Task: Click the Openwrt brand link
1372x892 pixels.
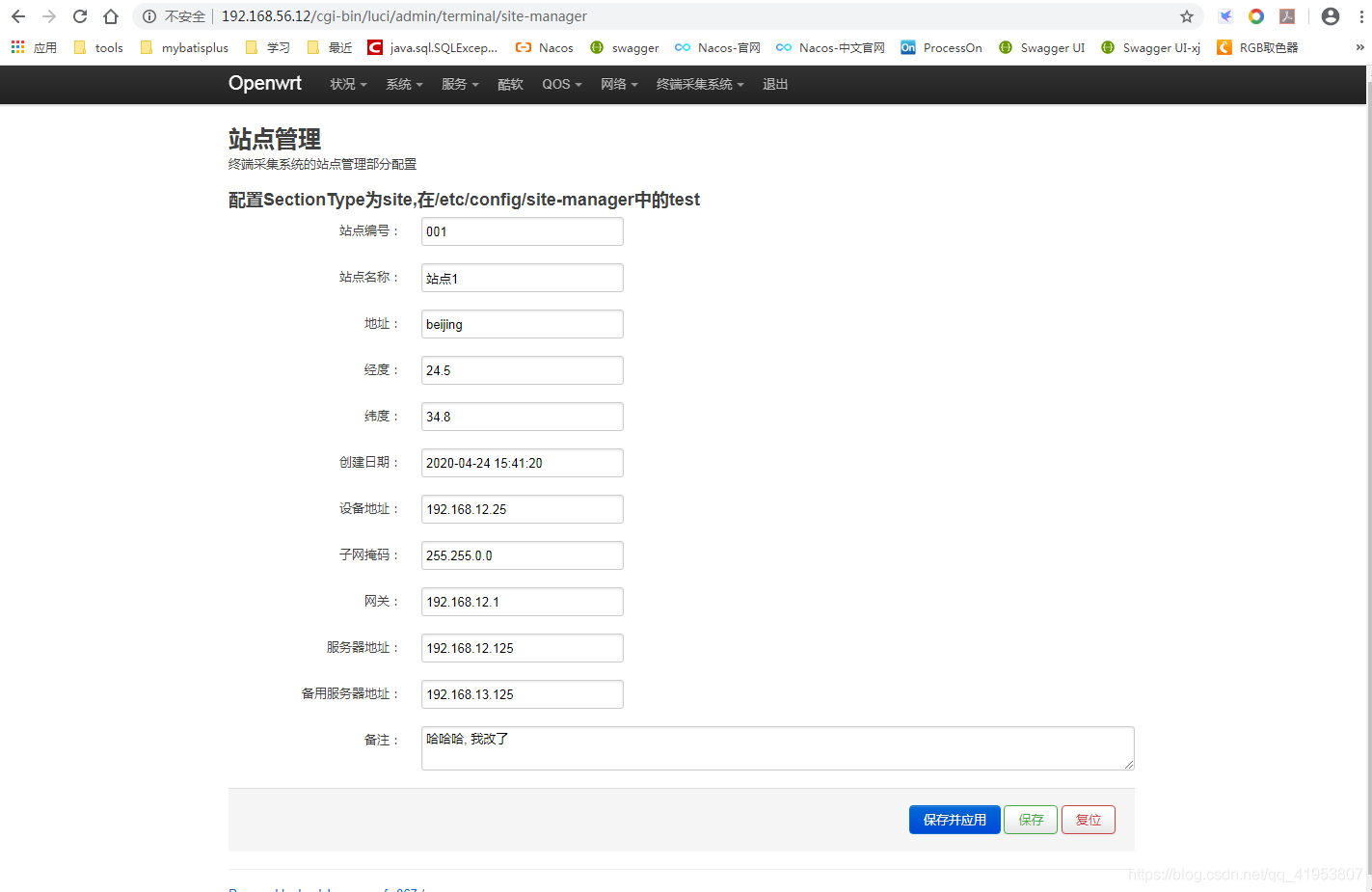Action: point(265,84)
